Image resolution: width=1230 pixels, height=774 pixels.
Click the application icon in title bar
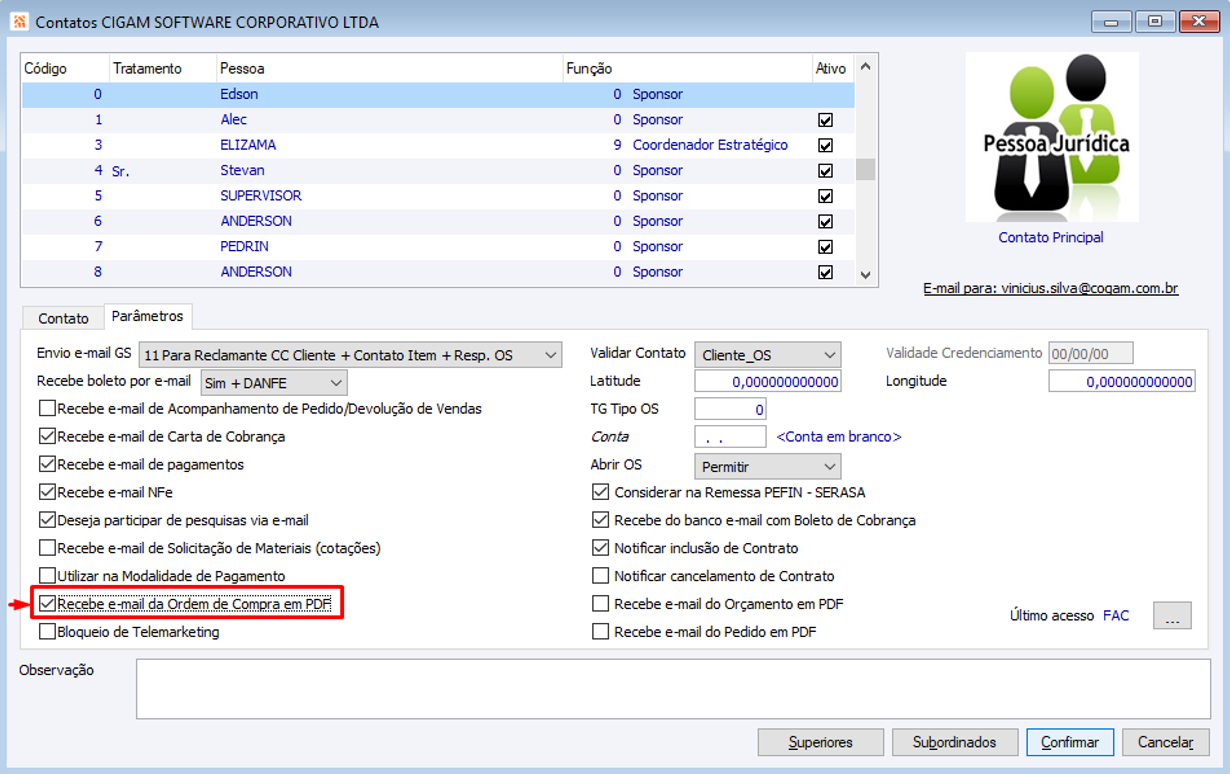[x=19, y=21]
